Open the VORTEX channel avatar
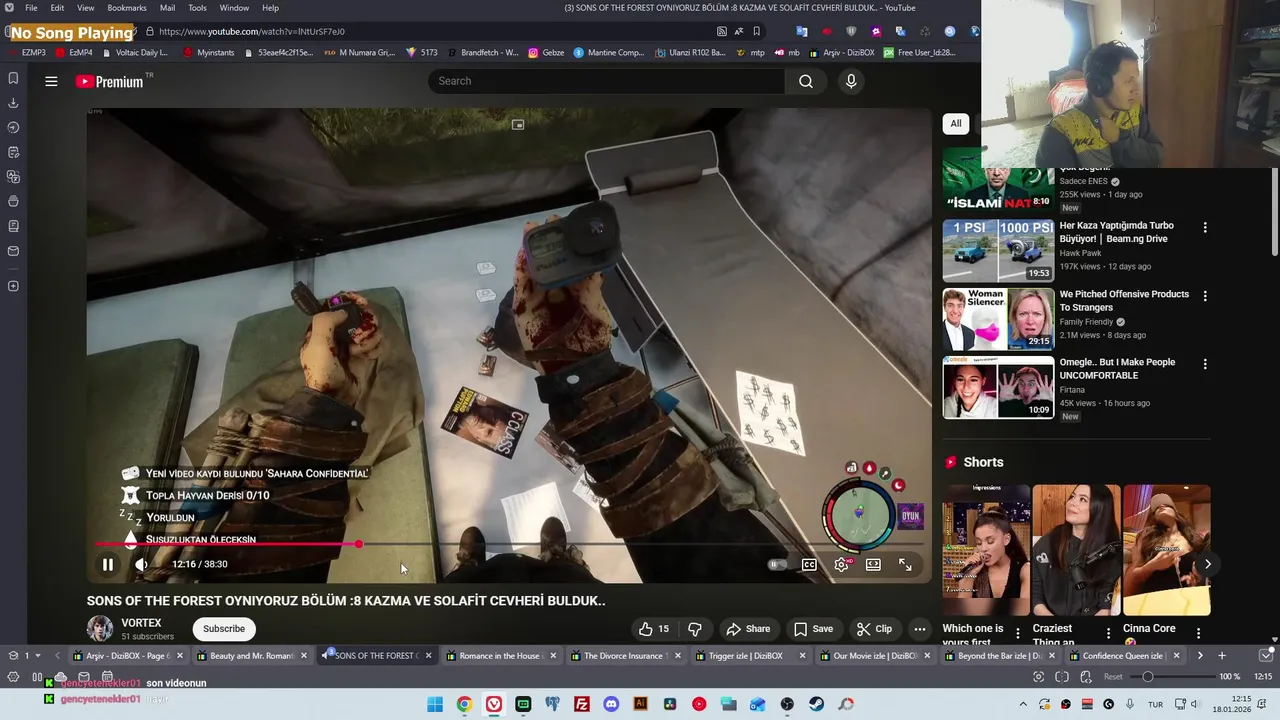Viewport: 1280px width, 720px height. (100, 628)
